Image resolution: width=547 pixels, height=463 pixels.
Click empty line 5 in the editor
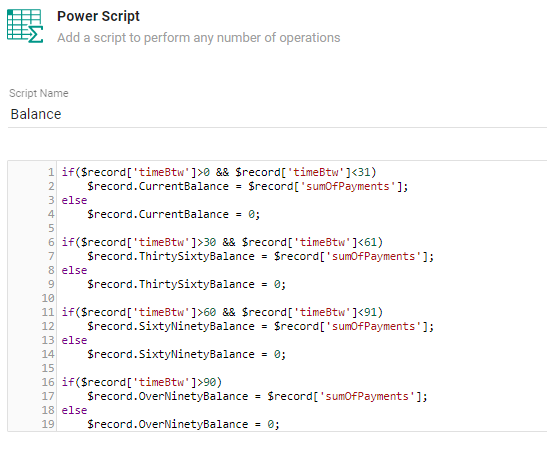(300, 228)
